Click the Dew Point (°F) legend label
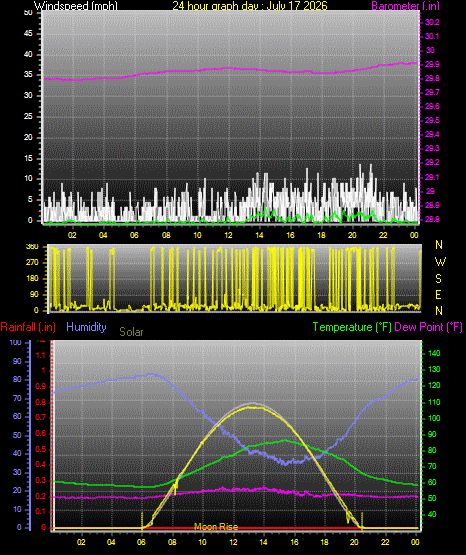466x555 pixels. [428, 327]
